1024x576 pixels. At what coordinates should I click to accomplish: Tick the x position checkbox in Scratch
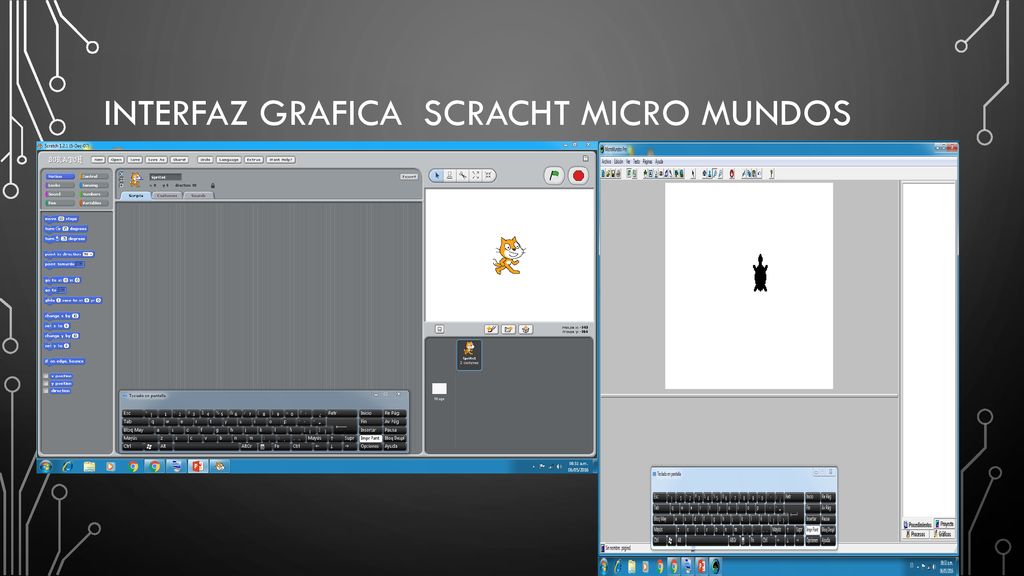tap(46, 376)
